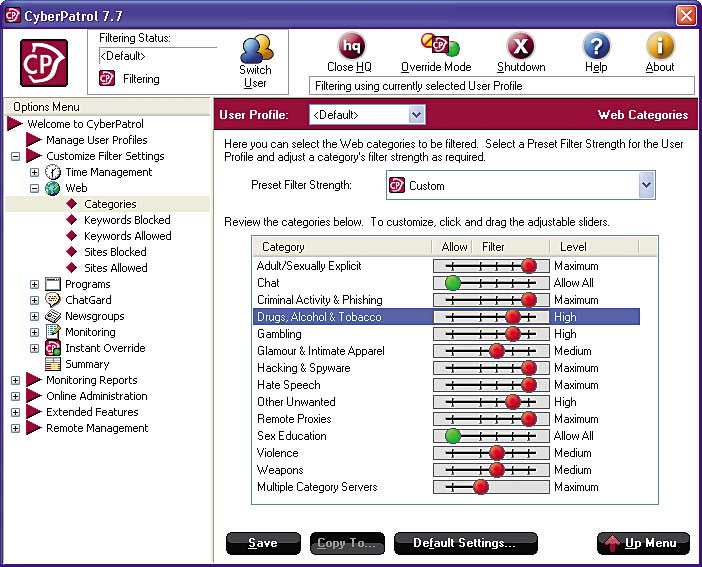Screen dimensions: 702x567
Task: Click arrow icon beside Manage User Profiles
Action: [x=34, y=140]
